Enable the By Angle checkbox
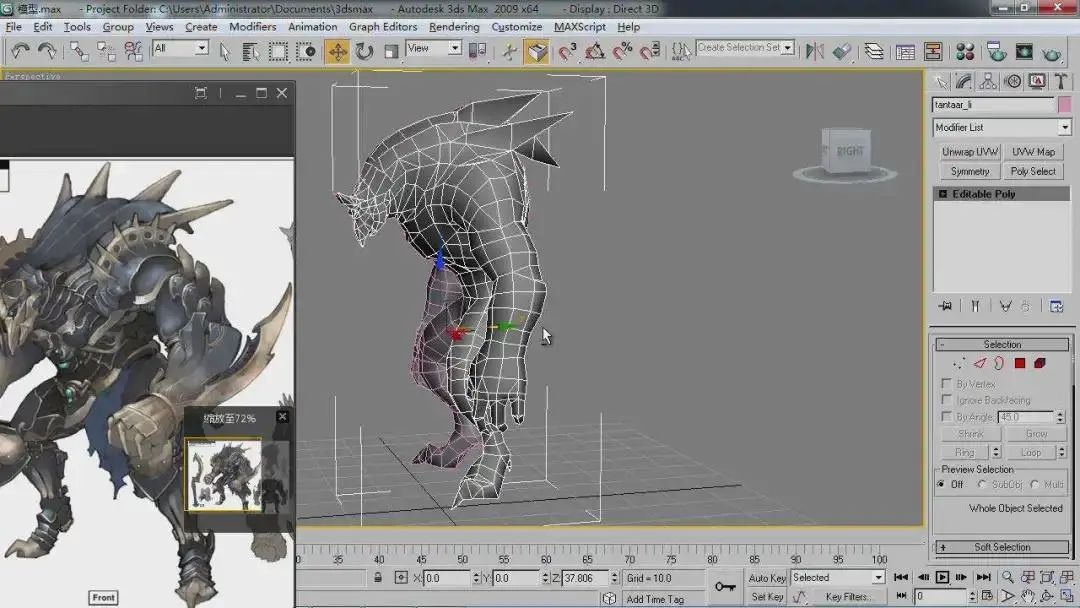1080x608 pixels. coord(946,417)
